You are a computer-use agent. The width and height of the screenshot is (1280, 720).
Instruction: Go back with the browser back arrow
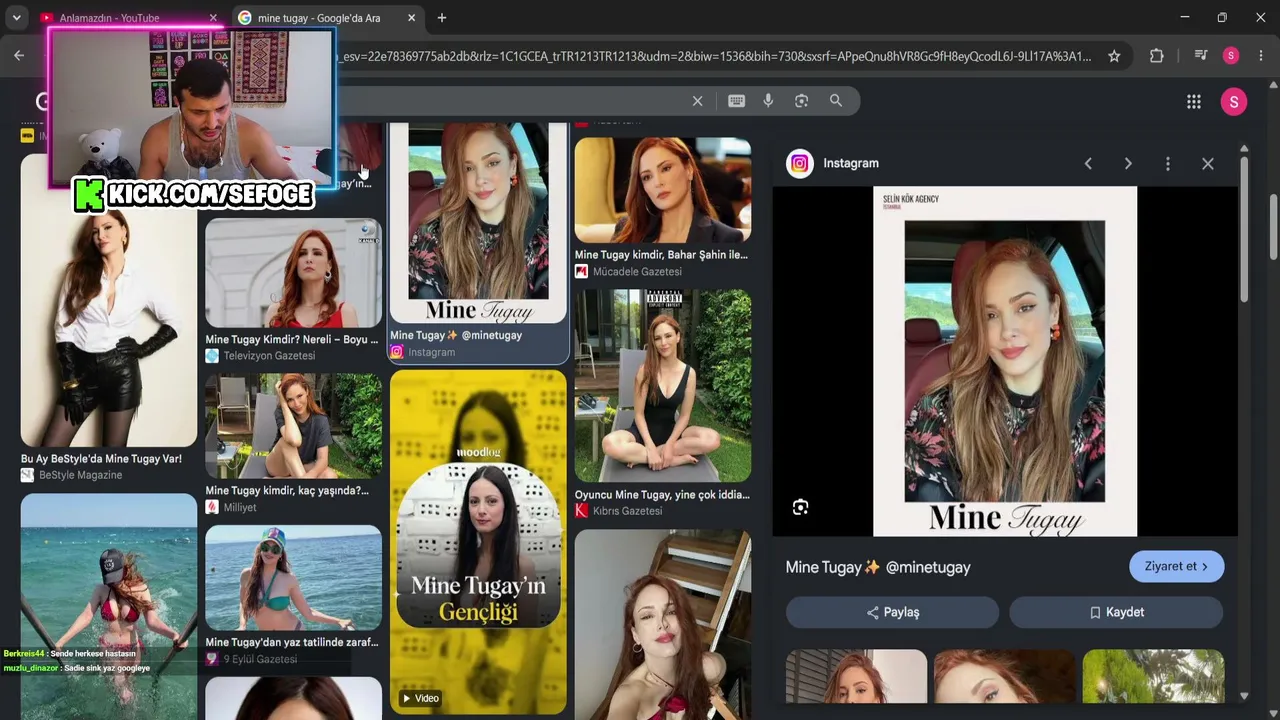19,56
